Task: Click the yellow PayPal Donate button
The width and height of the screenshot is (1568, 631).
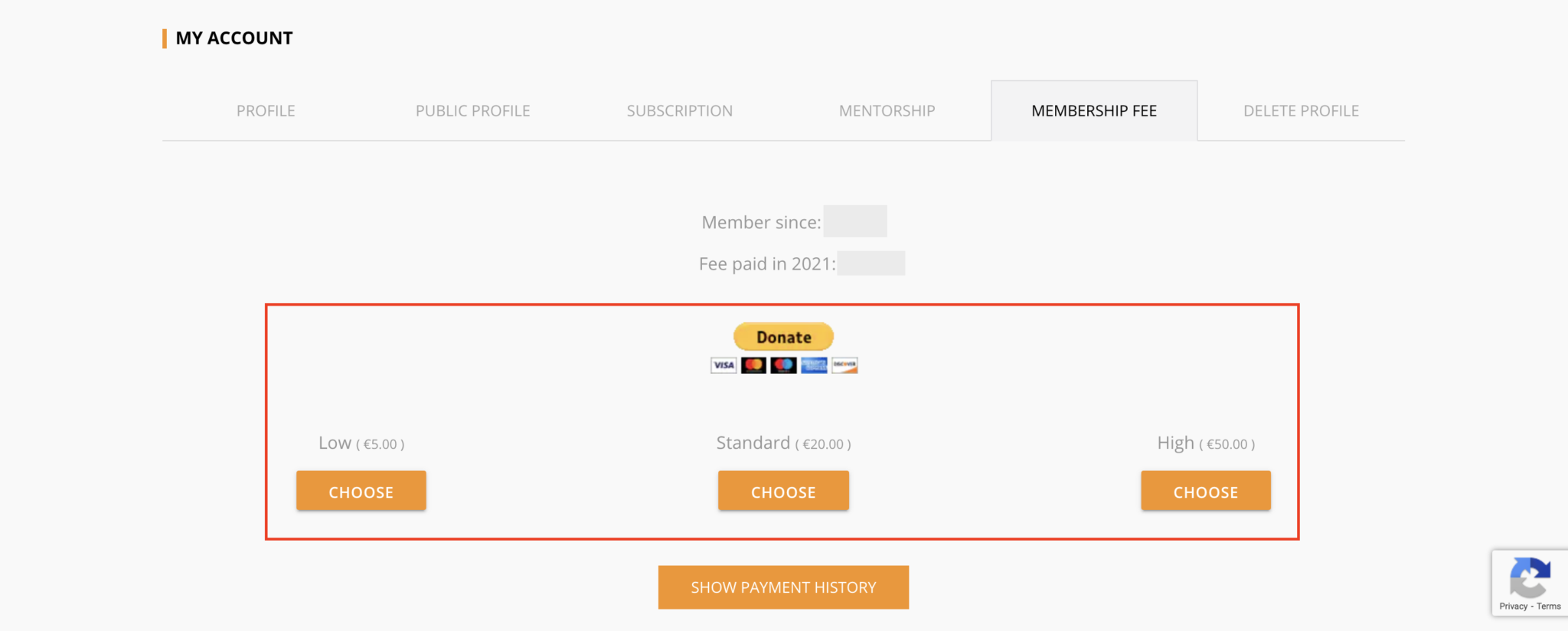Action: [783, 337]
